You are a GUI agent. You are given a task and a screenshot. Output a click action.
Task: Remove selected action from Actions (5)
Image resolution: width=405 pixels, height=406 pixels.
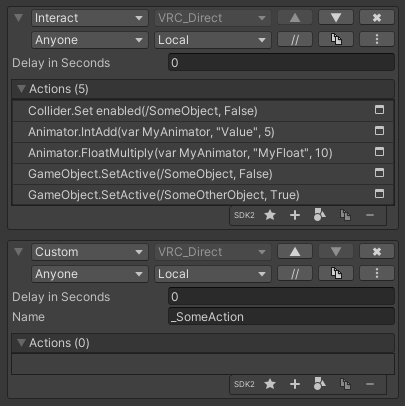(370, 215)
